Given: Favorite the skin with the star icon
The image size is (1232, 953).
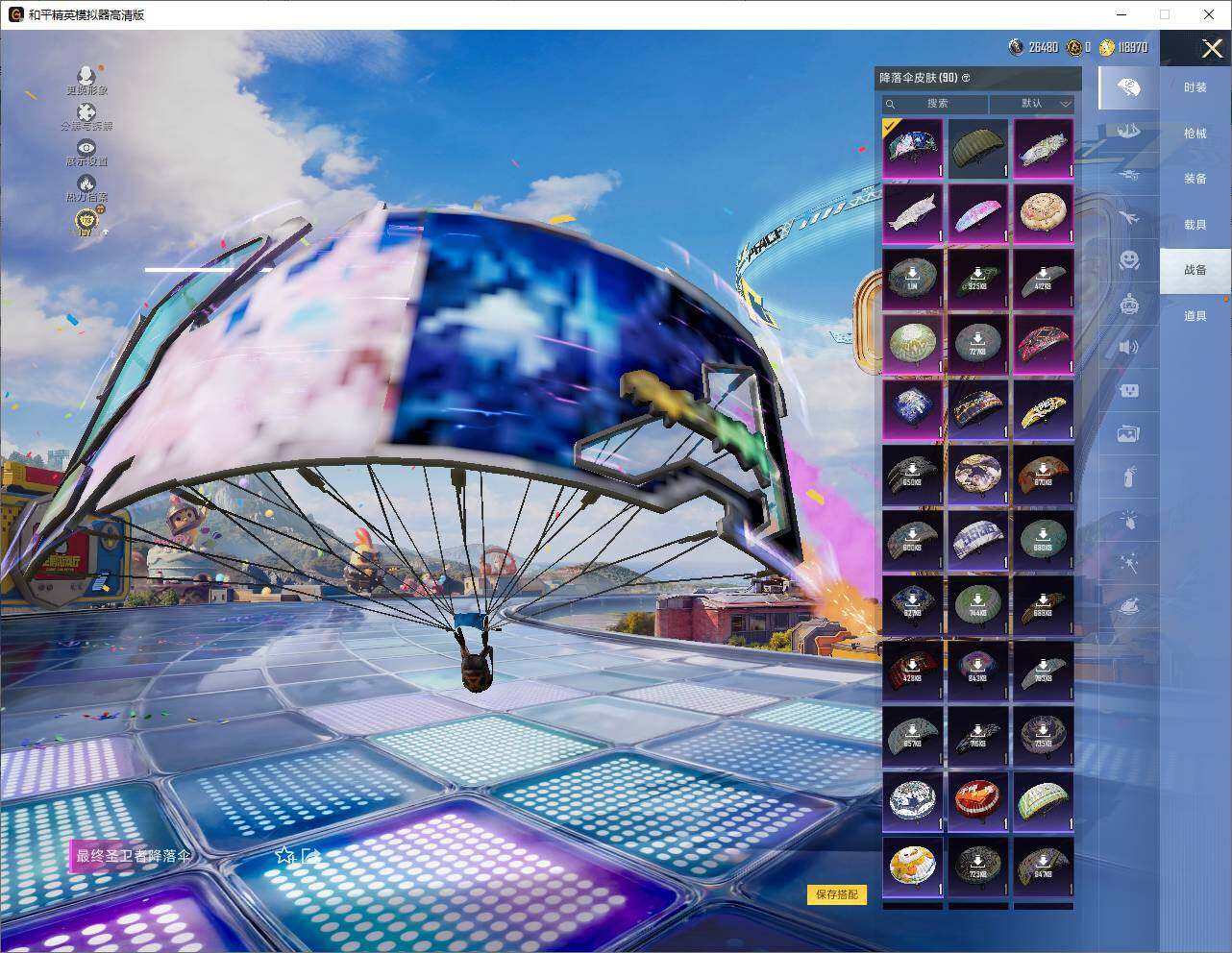Looking at the screenshot, I should (x=284, y=854).
